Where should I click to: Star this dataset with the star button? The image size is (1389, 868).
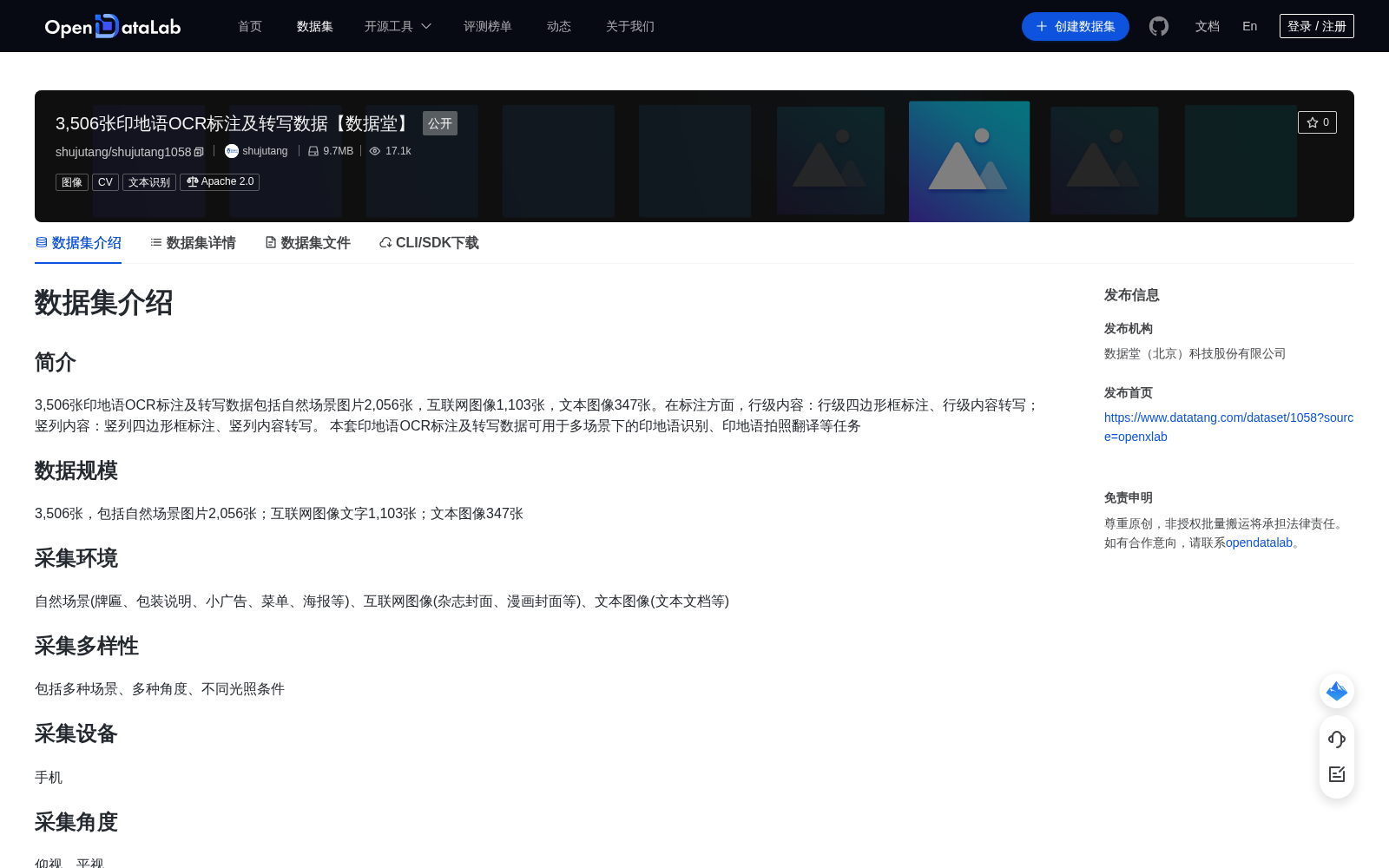1317,122
